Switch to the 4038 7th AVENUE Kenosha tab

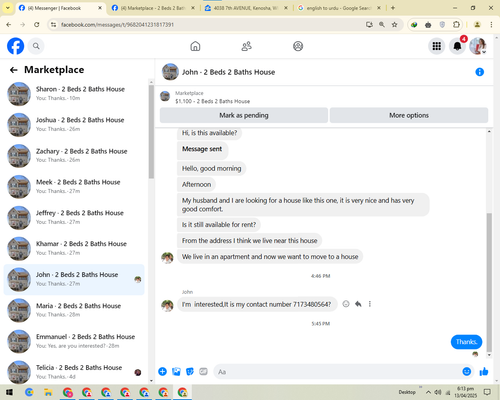246,8
